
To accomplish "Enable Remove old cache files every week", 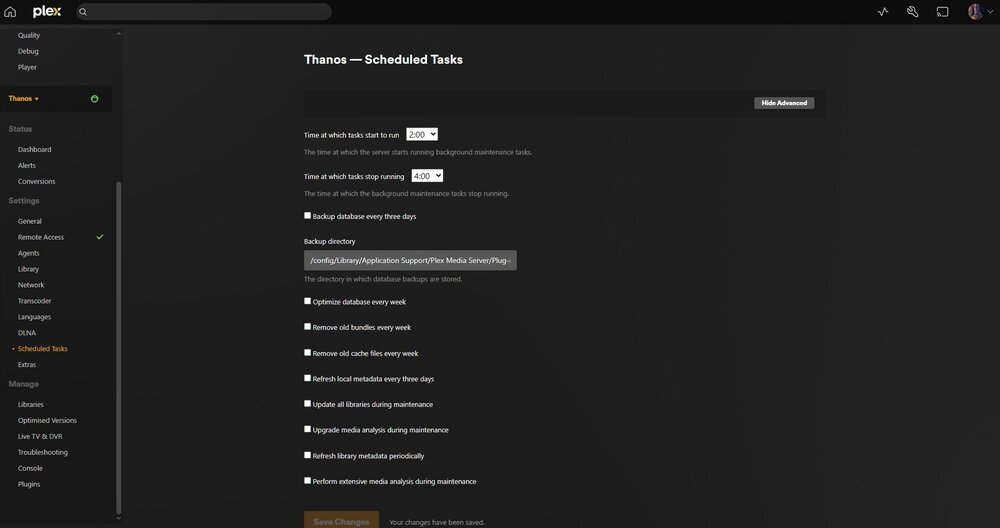I will (307, 353).
